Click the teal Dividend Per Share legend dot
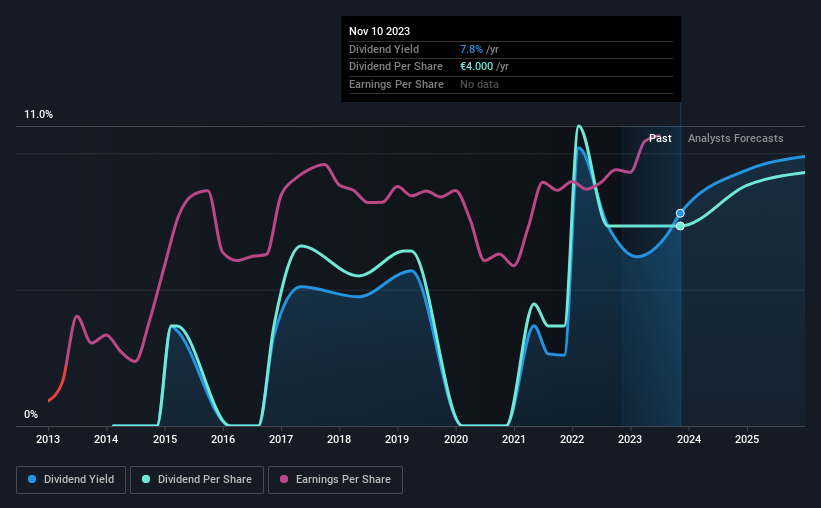821x508 pixels. point(146,479)
